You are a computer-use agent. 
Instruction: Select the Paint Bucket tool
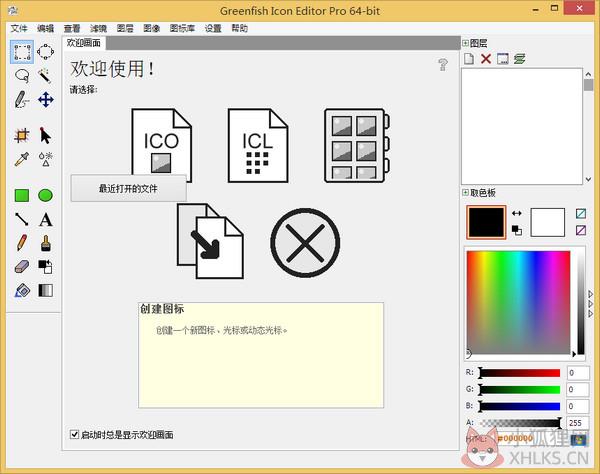point(22,290)
